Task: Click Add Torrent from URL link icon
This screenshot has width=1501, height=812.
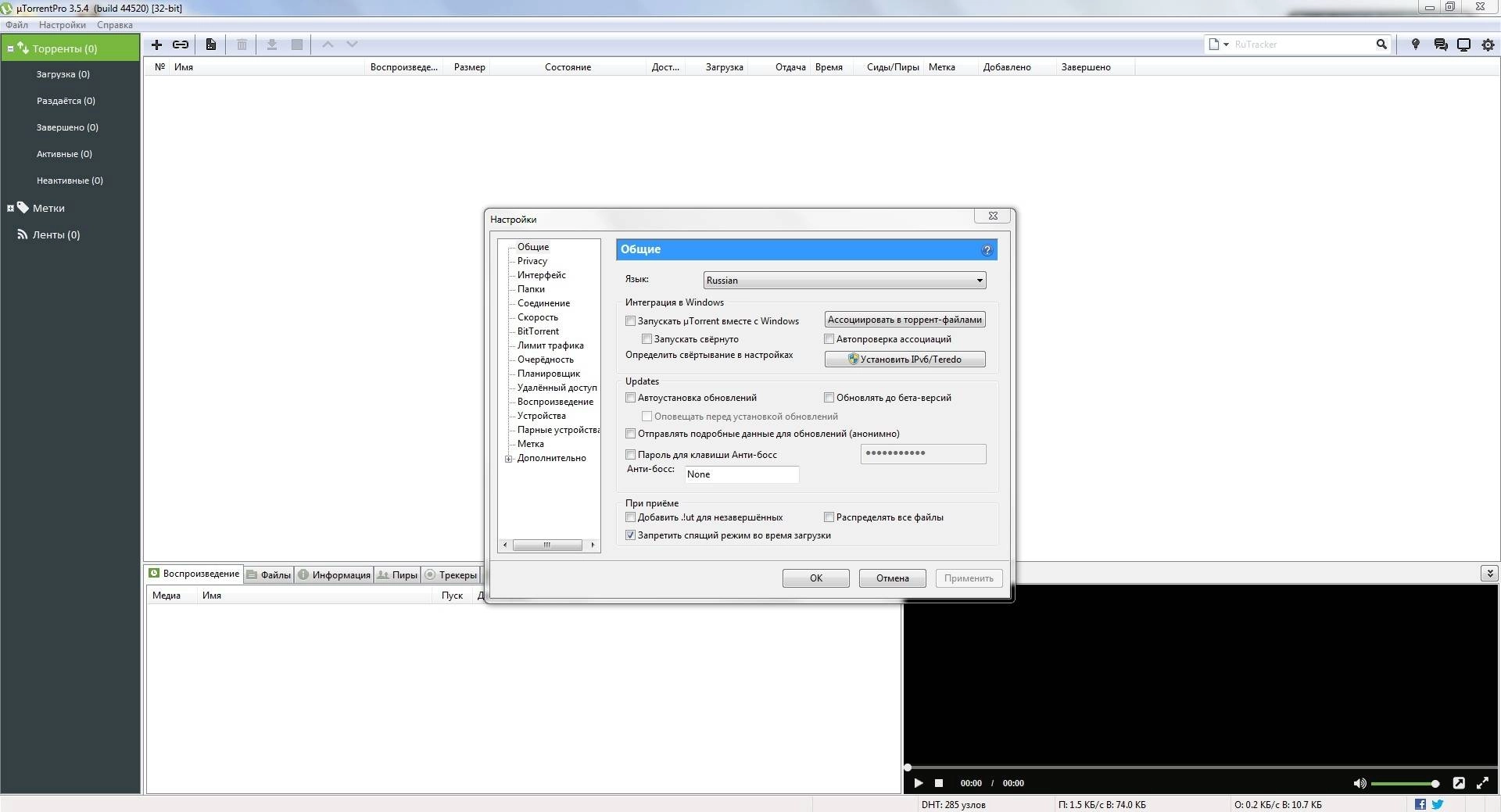Action: click(x=181, y=45)
